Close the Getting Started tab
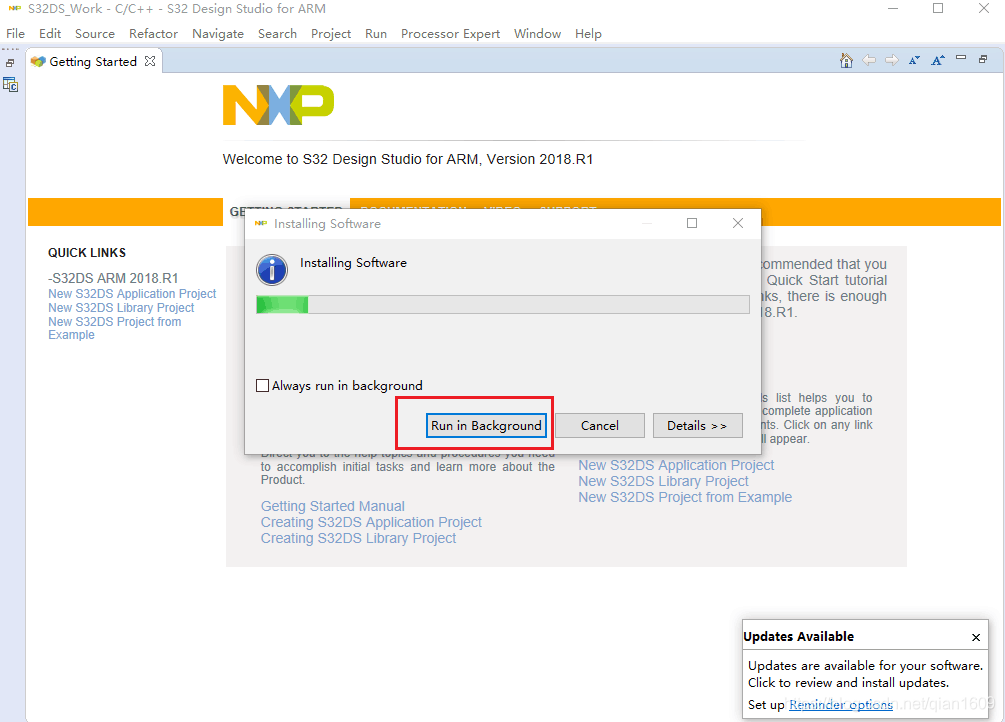Image resolution: width=1005 pixels, height=722 pixels. point(150,61)
